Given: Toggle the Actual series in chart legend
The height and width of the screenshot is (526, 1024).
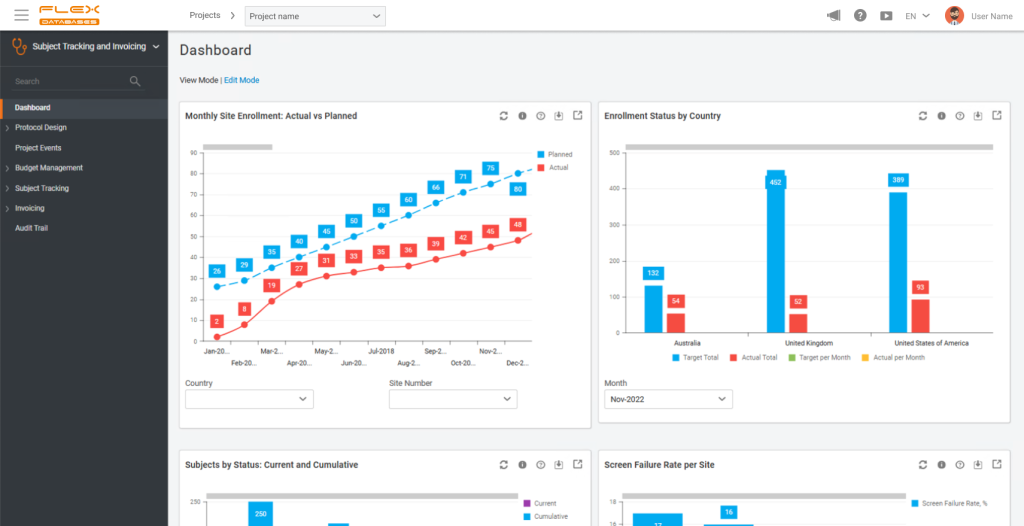Looking at the screenshot, I should coord(553,168).
